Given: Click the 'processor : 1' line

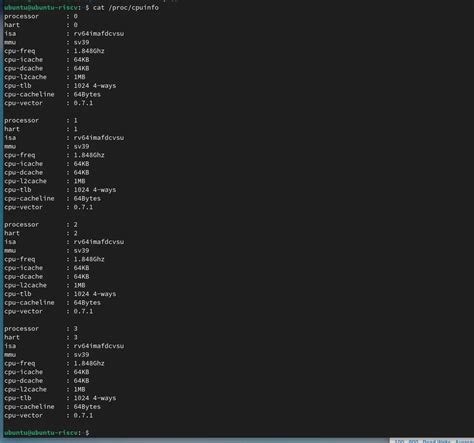Looking at the screenshot, I should (41, 120).
